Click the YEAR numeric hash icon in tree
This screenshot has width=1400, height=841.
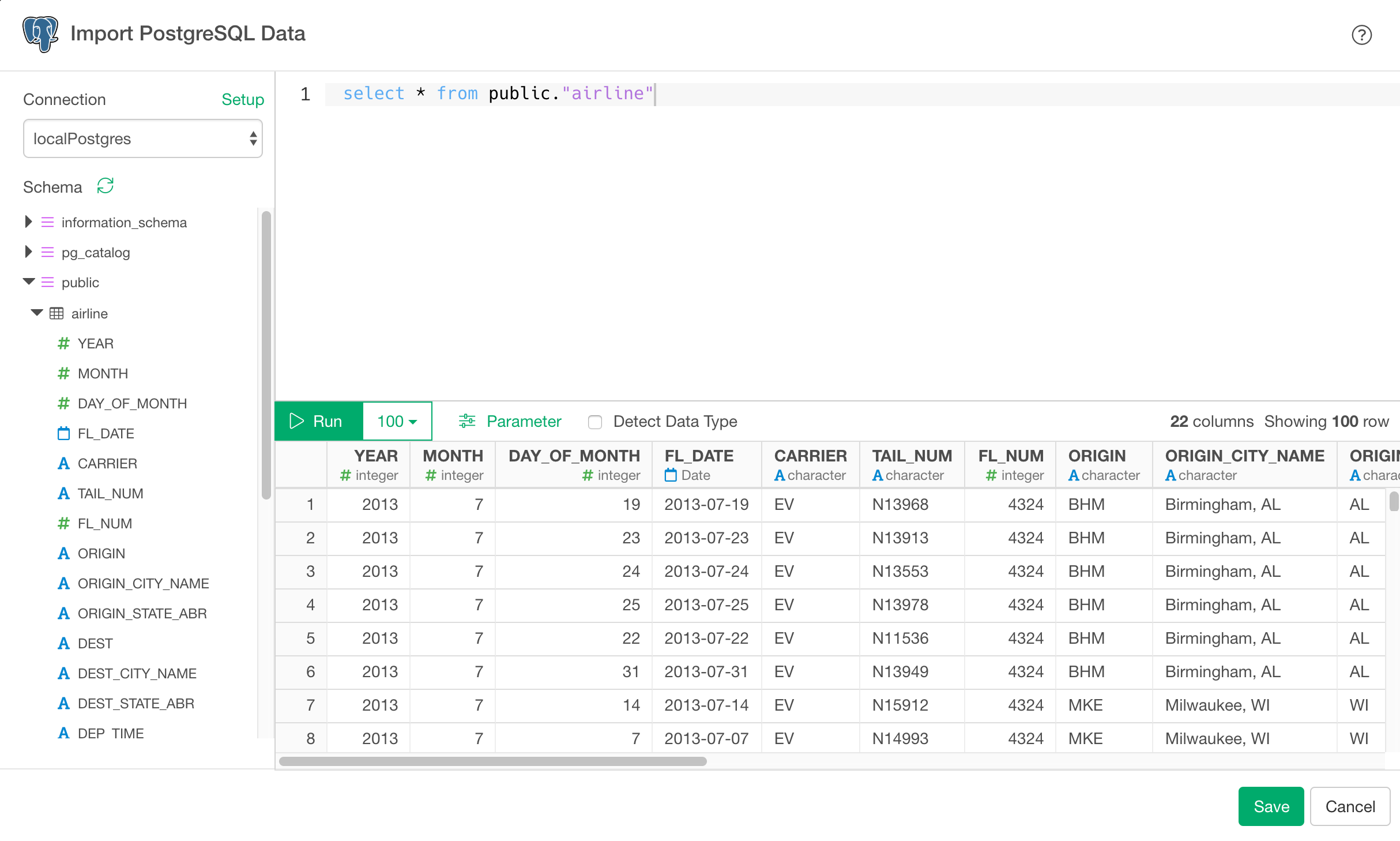click(x=63, y=343)
